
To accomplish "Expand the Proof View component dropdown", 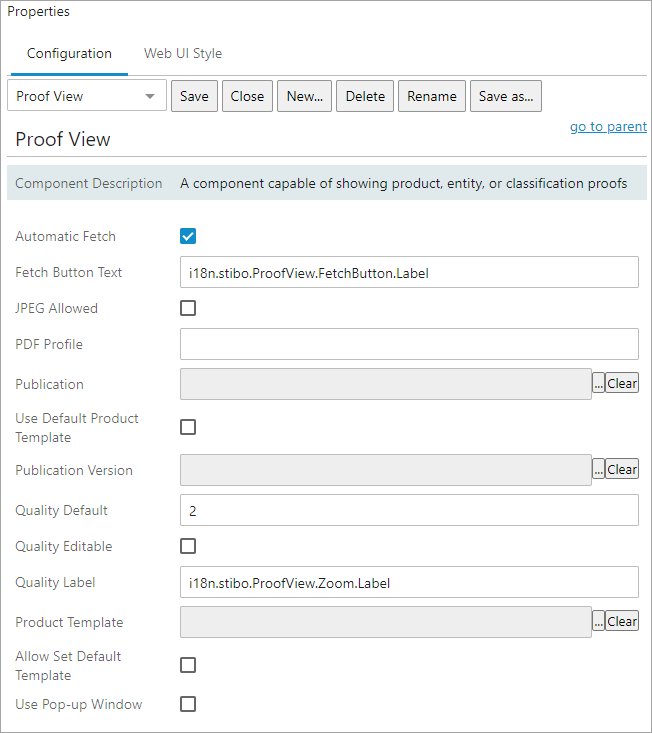I will tap(87, 95).
